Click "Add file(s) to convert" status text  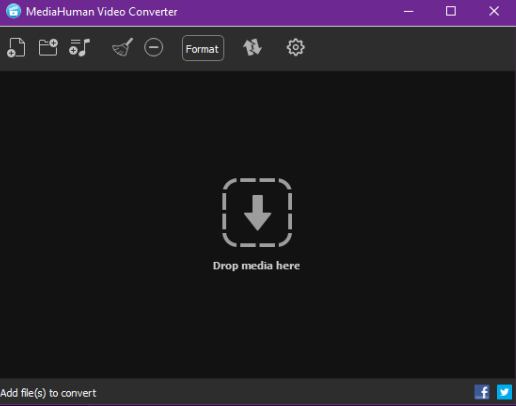point(48,393)
